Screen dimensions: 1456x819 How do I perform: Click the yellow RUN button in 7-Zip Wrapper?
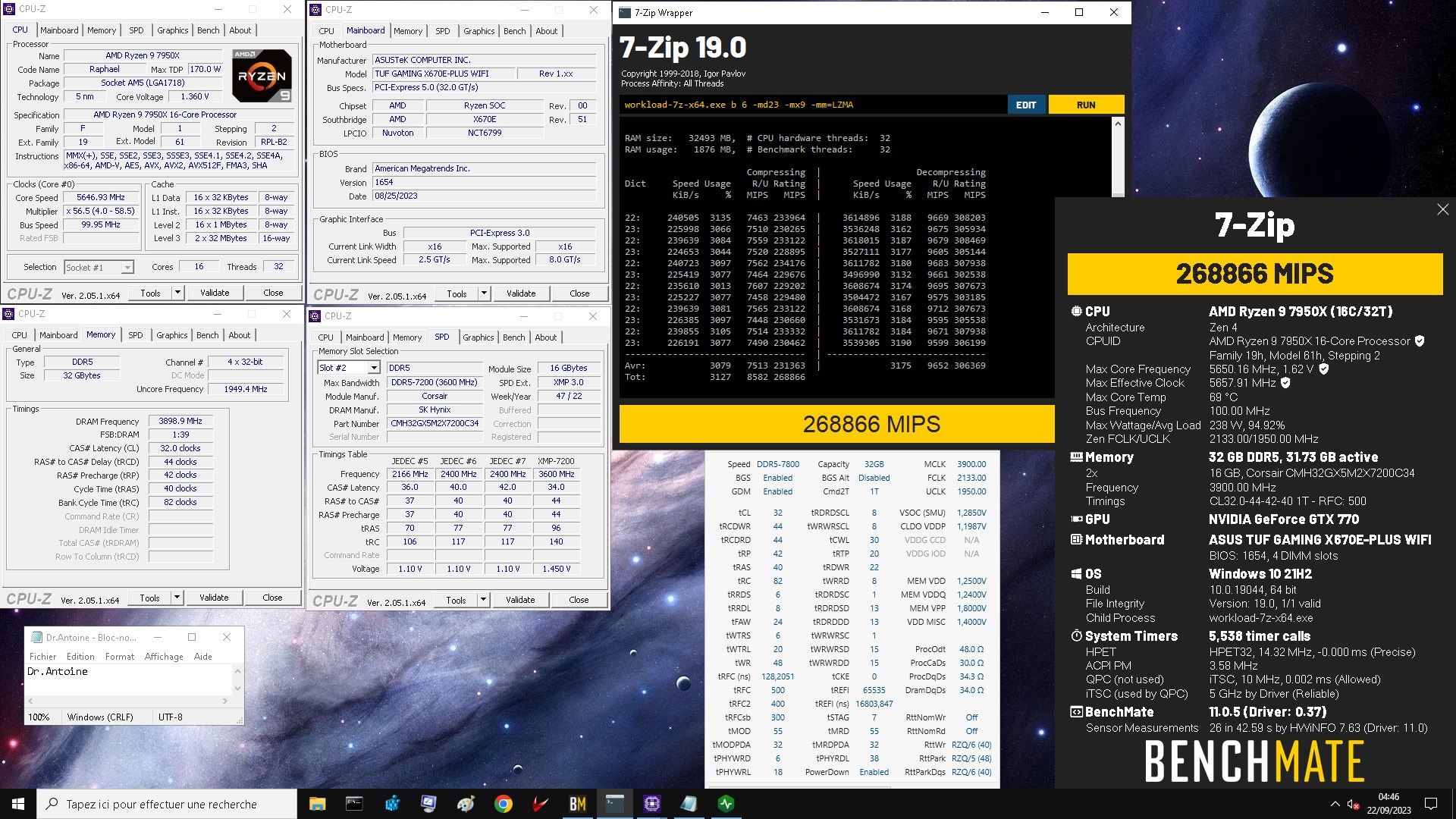point(1086,105)
